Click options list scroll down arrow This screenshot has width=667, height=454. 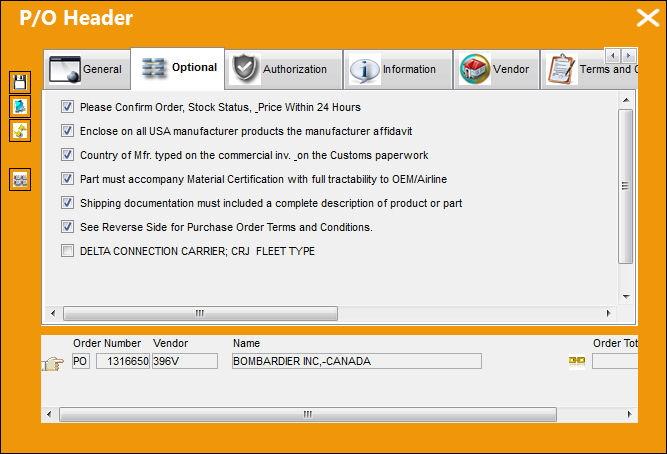point(626,297)
